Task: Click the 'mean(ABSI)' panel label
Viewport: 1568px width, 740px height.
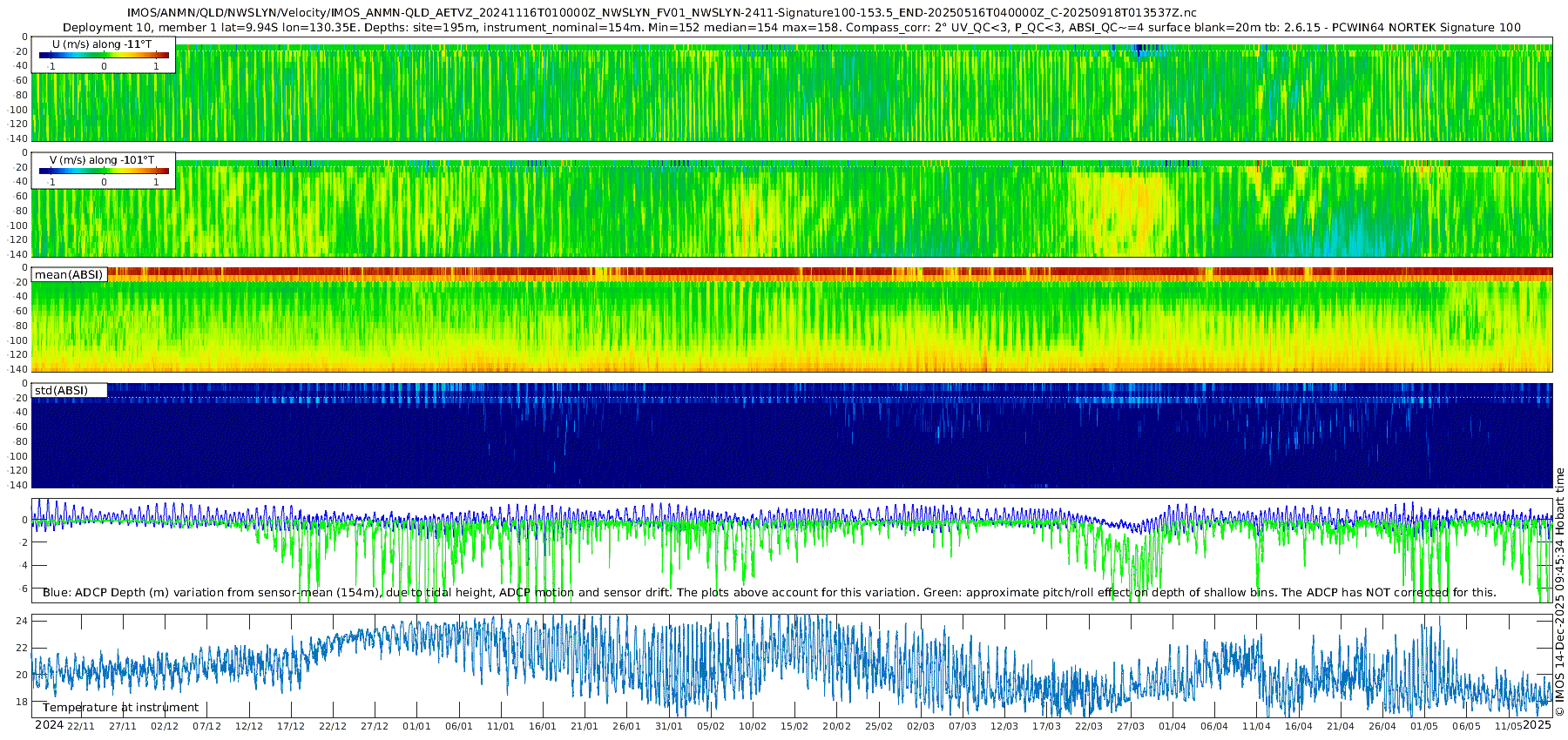Action: (69, 274)
